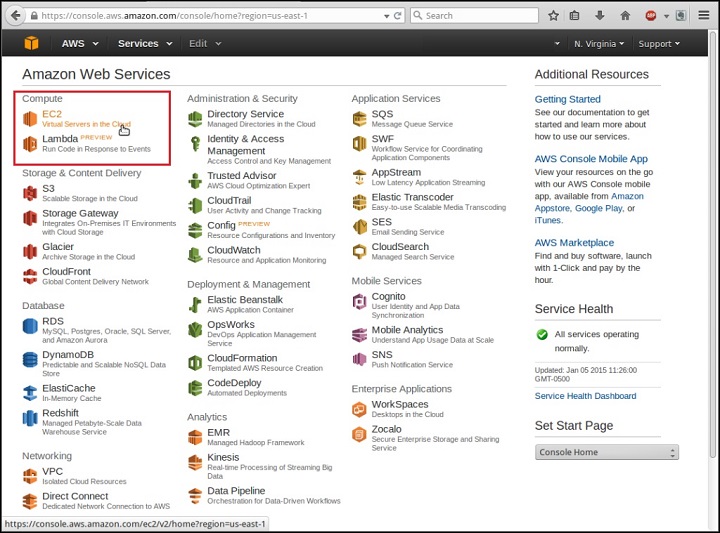Click the OpsWorks icon
The image size is (720, 533).
[195, 329]
